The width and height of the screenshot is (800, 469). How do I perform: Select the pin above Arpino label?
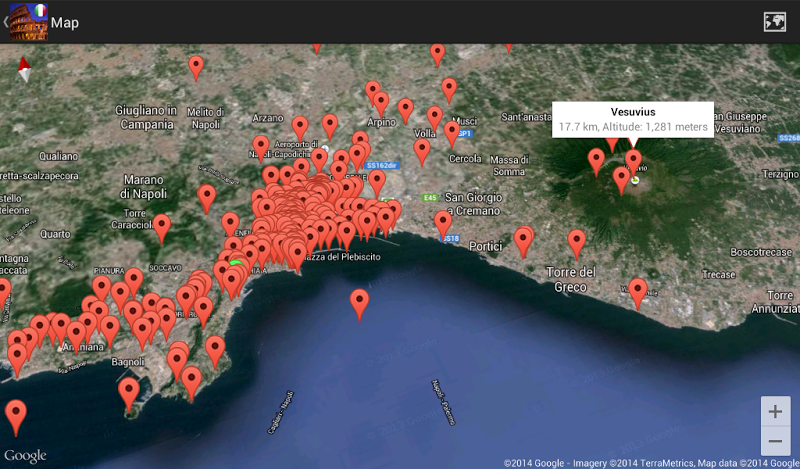[381, 104]
